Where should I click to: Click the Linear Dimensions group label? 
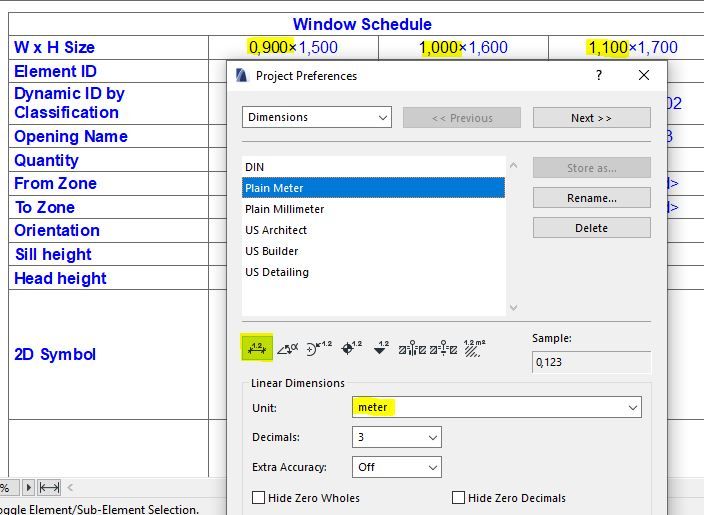click(298, 383)
